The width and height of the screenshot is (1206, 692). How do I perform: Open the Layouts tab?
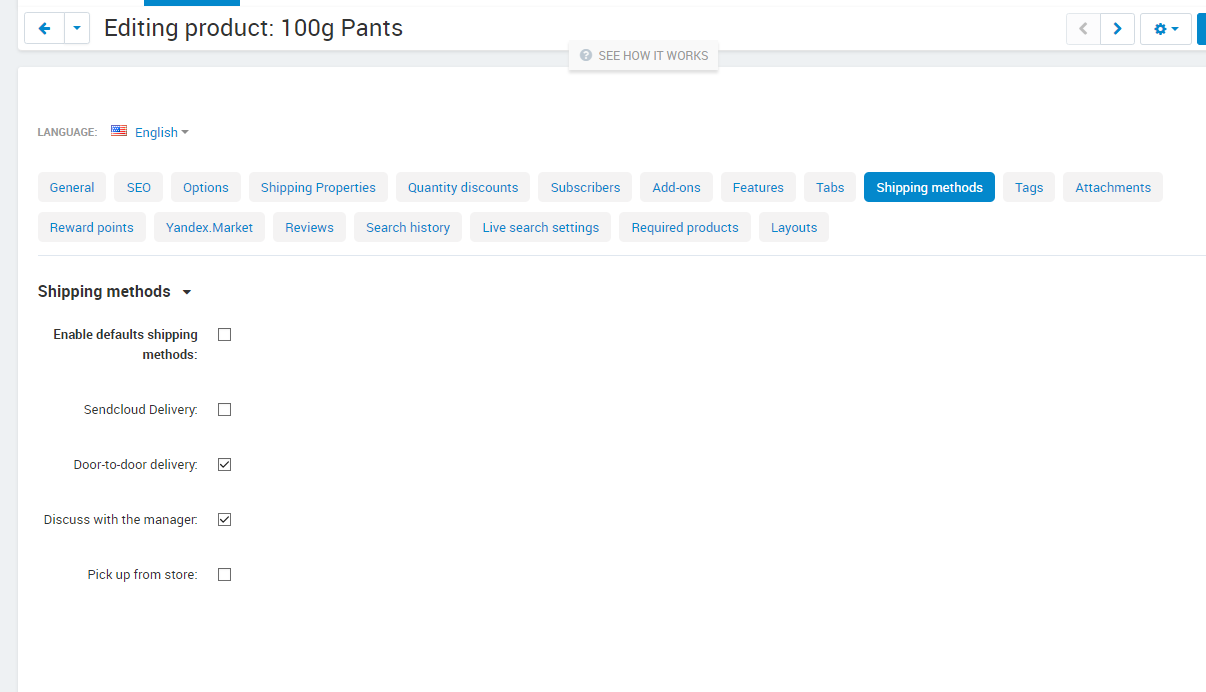click(x=794, y=227)
